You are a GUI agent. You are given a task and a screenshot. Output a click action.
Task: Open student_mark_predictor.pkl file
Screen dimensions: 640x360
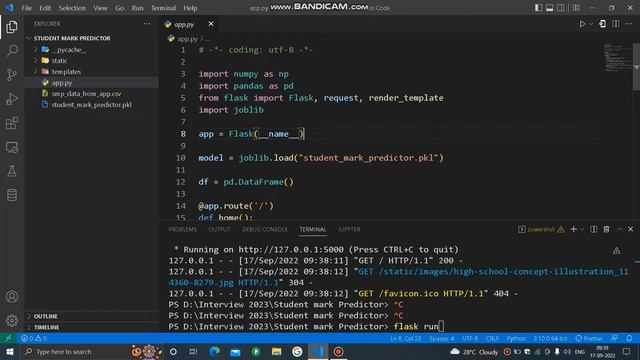click(x=91, y=105)
